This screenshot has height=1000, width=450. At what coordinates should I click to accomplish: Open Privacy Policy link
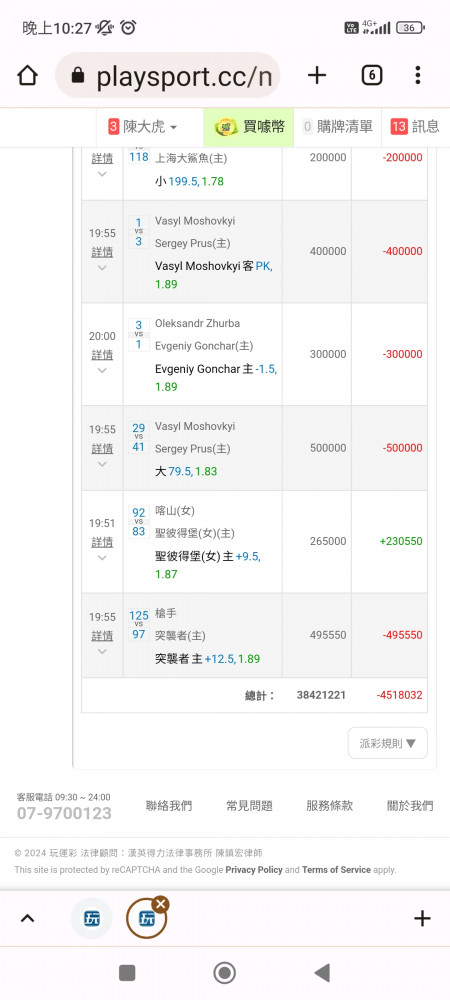point(254,870)
